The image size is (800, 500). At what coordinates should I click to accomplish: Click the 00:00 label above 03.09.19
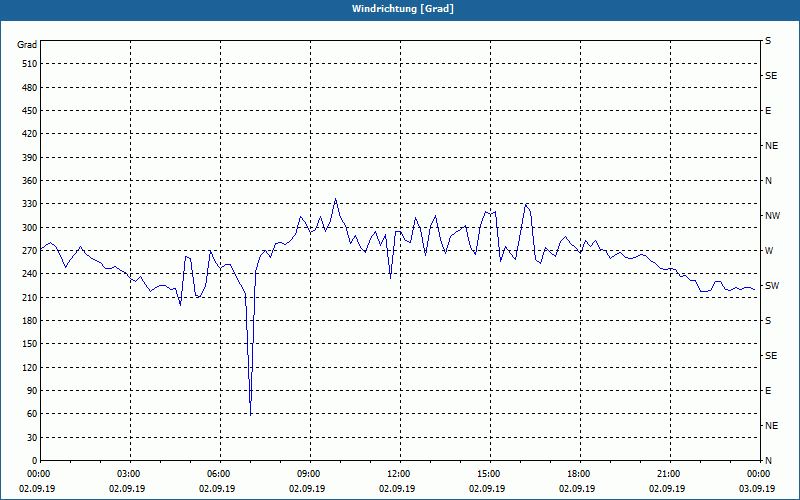click(760, 473)
